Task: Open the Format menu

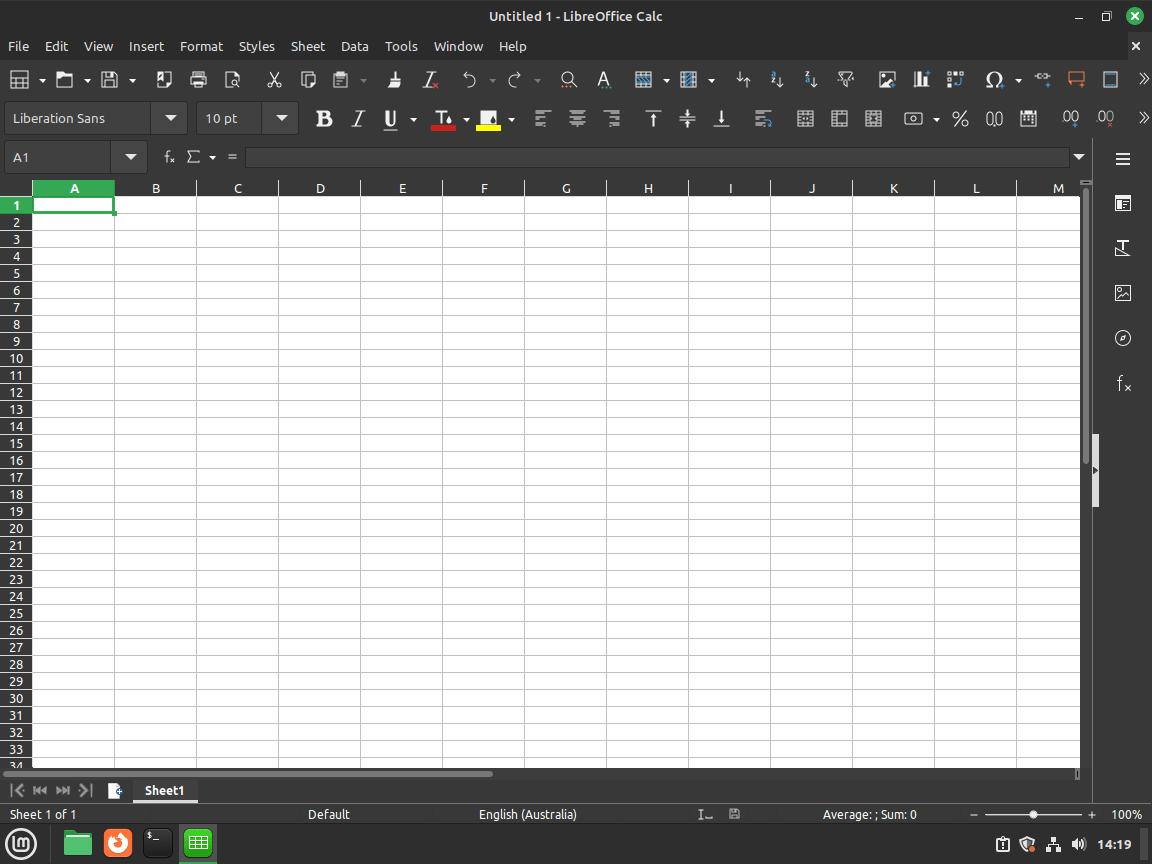Action: tap(201, 46)
